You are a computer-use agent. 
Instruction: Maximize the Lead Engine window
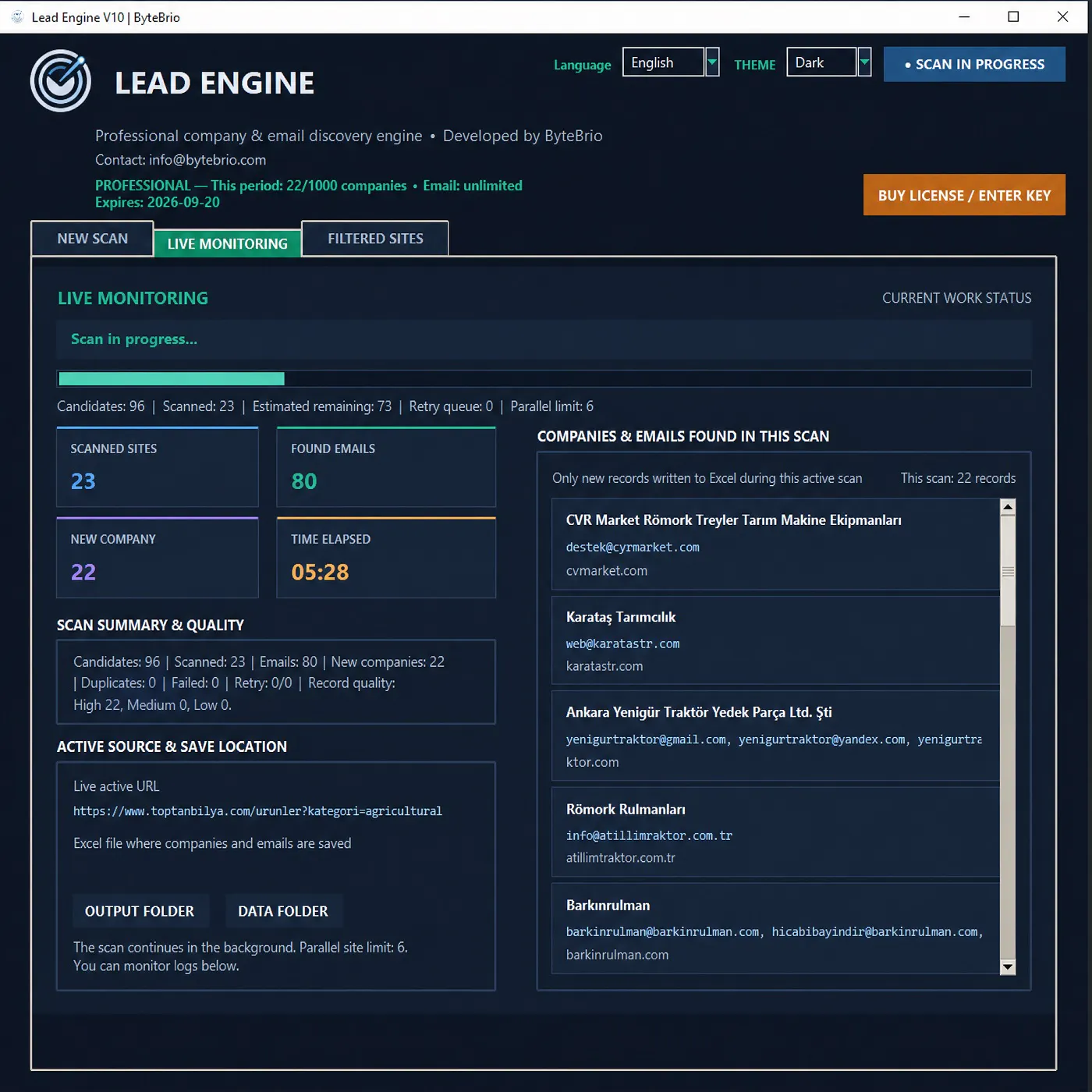[x=1013, y=17]
